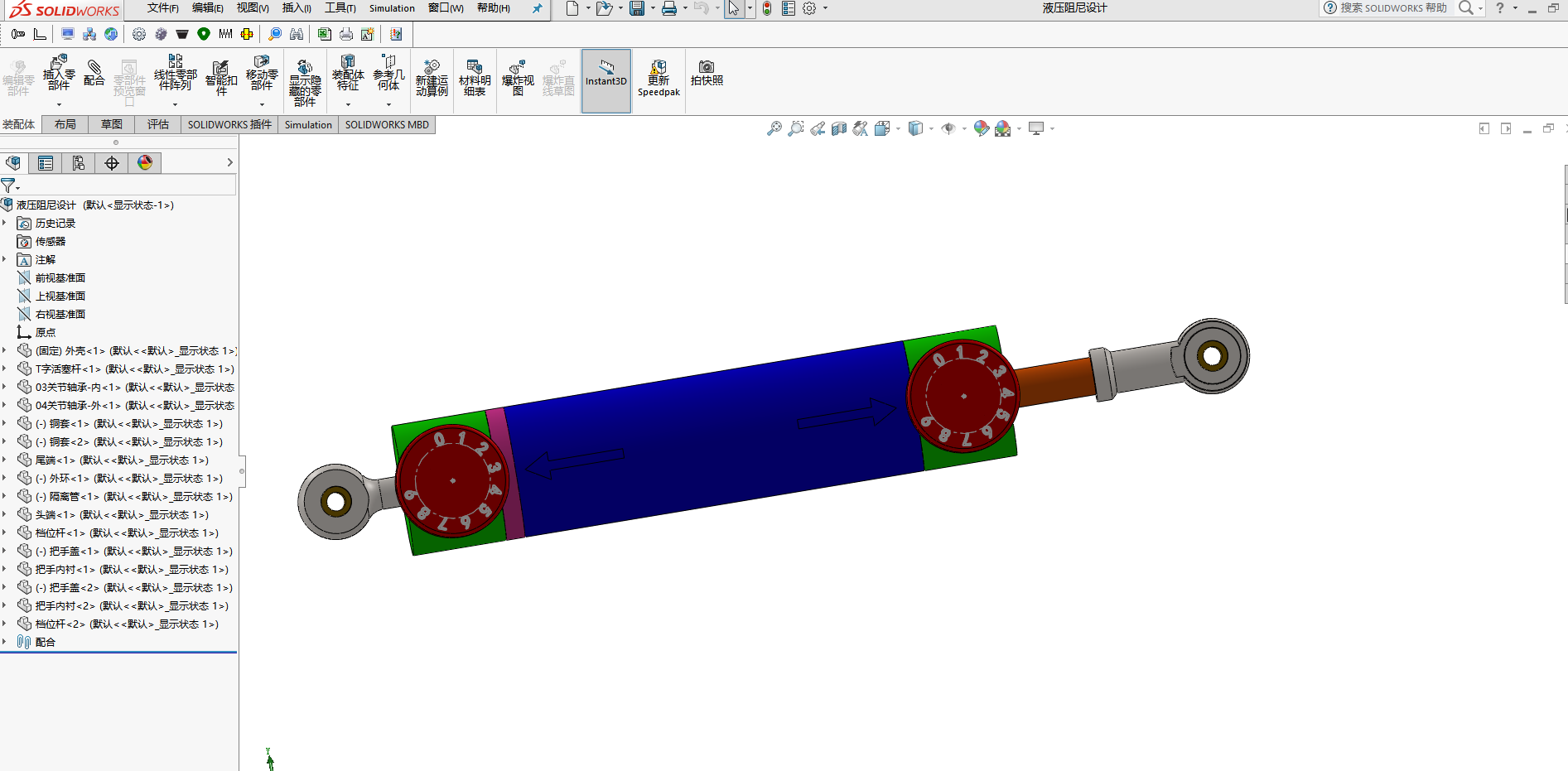Viewport: 1568px width, 771px height.
Task: Open the dropdown arrow under 移动零部件
Action: [x=262, y=105]
